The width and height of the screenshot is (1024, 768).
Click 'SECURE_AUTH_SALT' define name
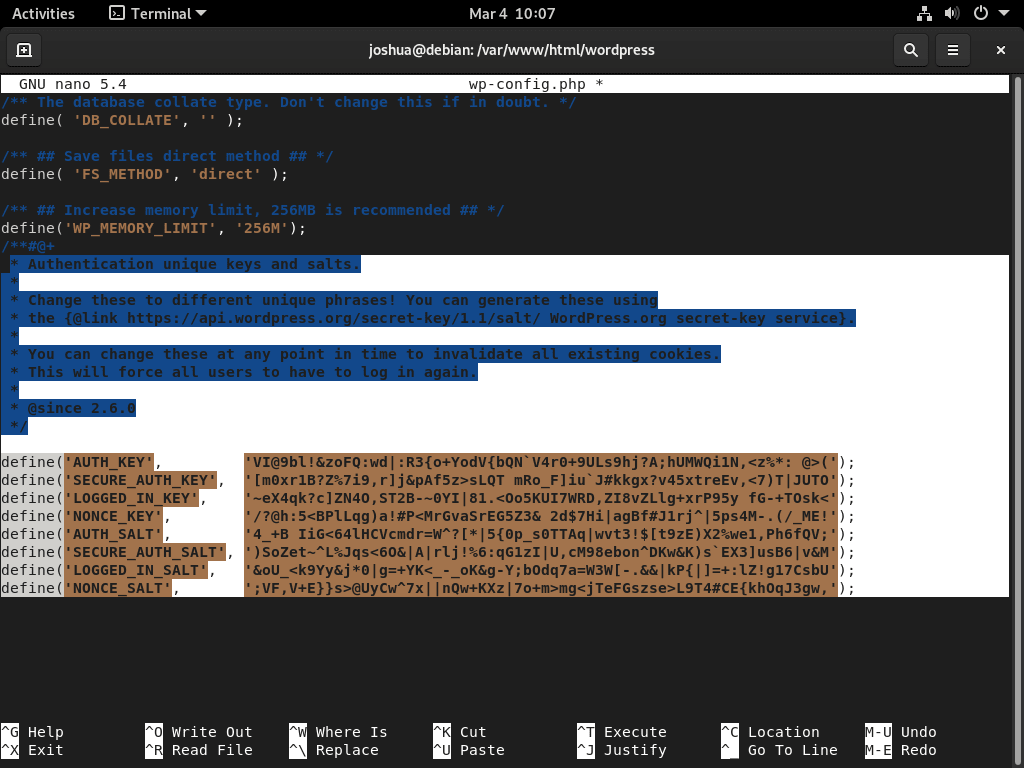[x=144, y=552]
